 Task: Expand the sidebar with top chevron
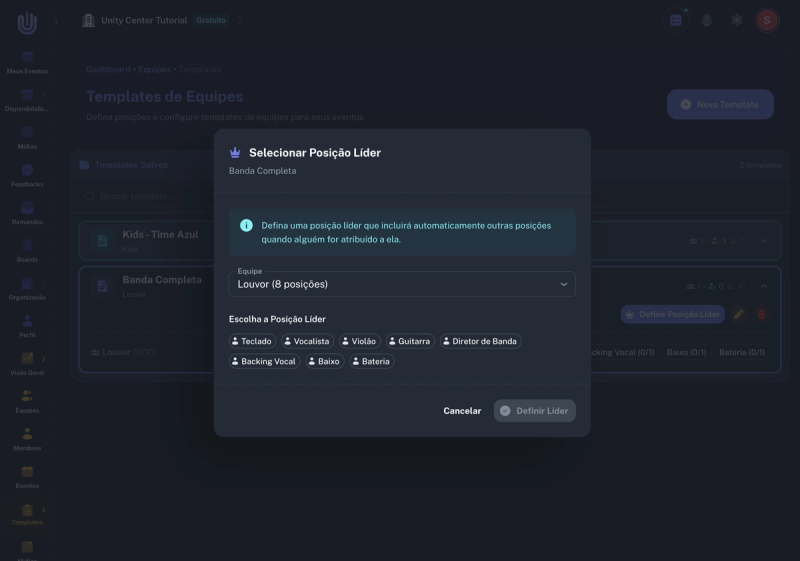pos(56,22)
